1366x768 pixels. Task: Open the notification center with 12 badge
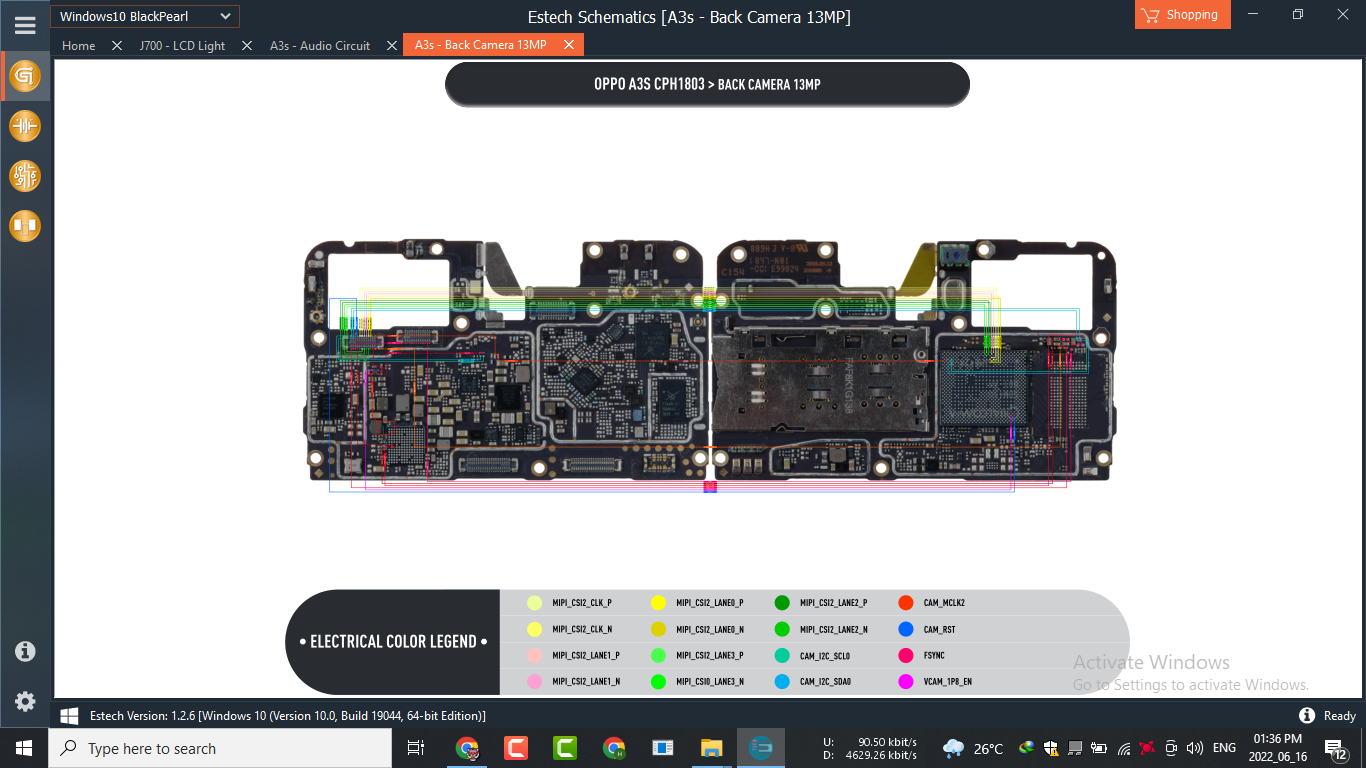(1336, 748)
